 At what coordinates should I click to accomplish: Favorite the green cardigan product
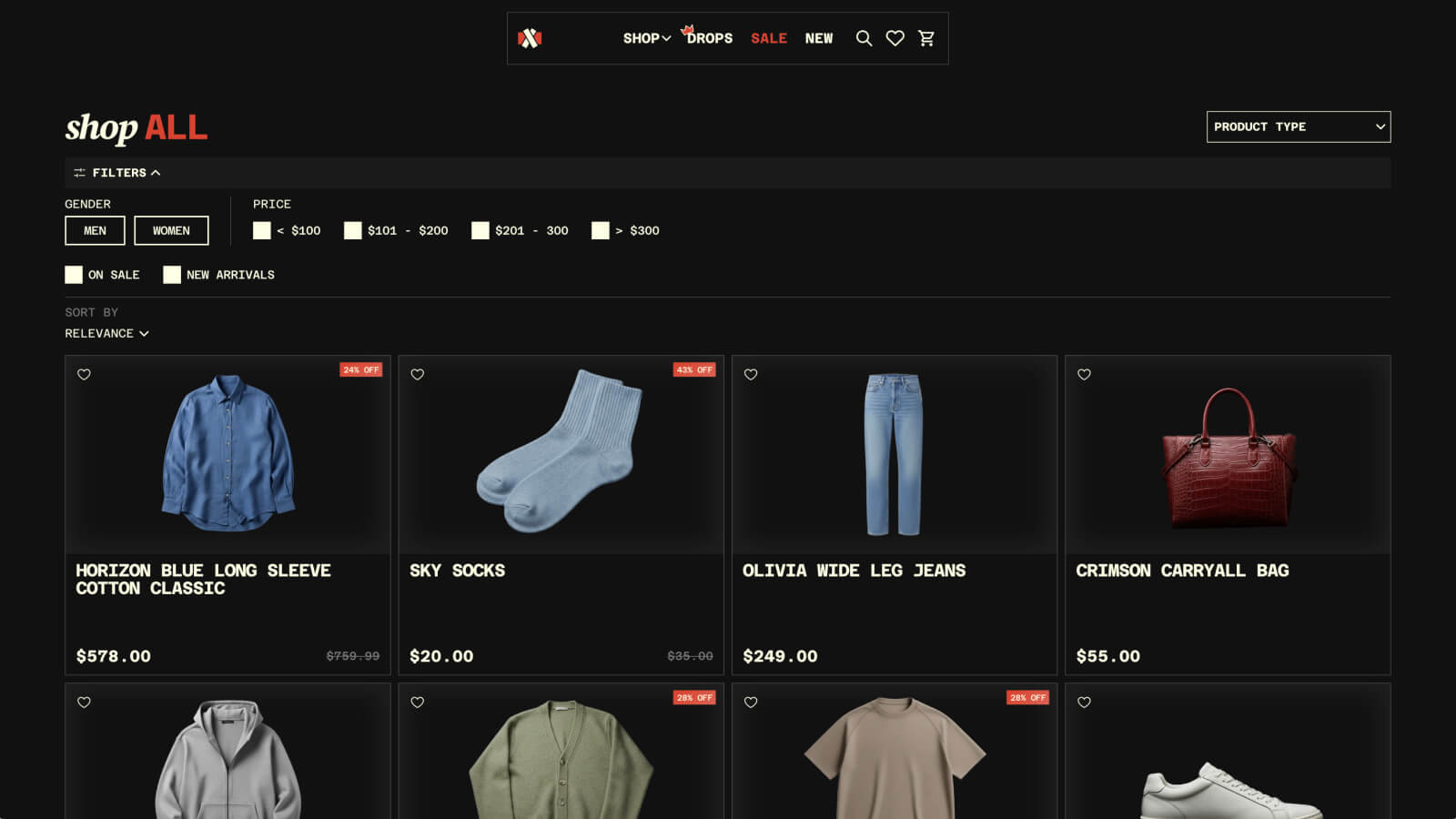click(x=418, y=702)
